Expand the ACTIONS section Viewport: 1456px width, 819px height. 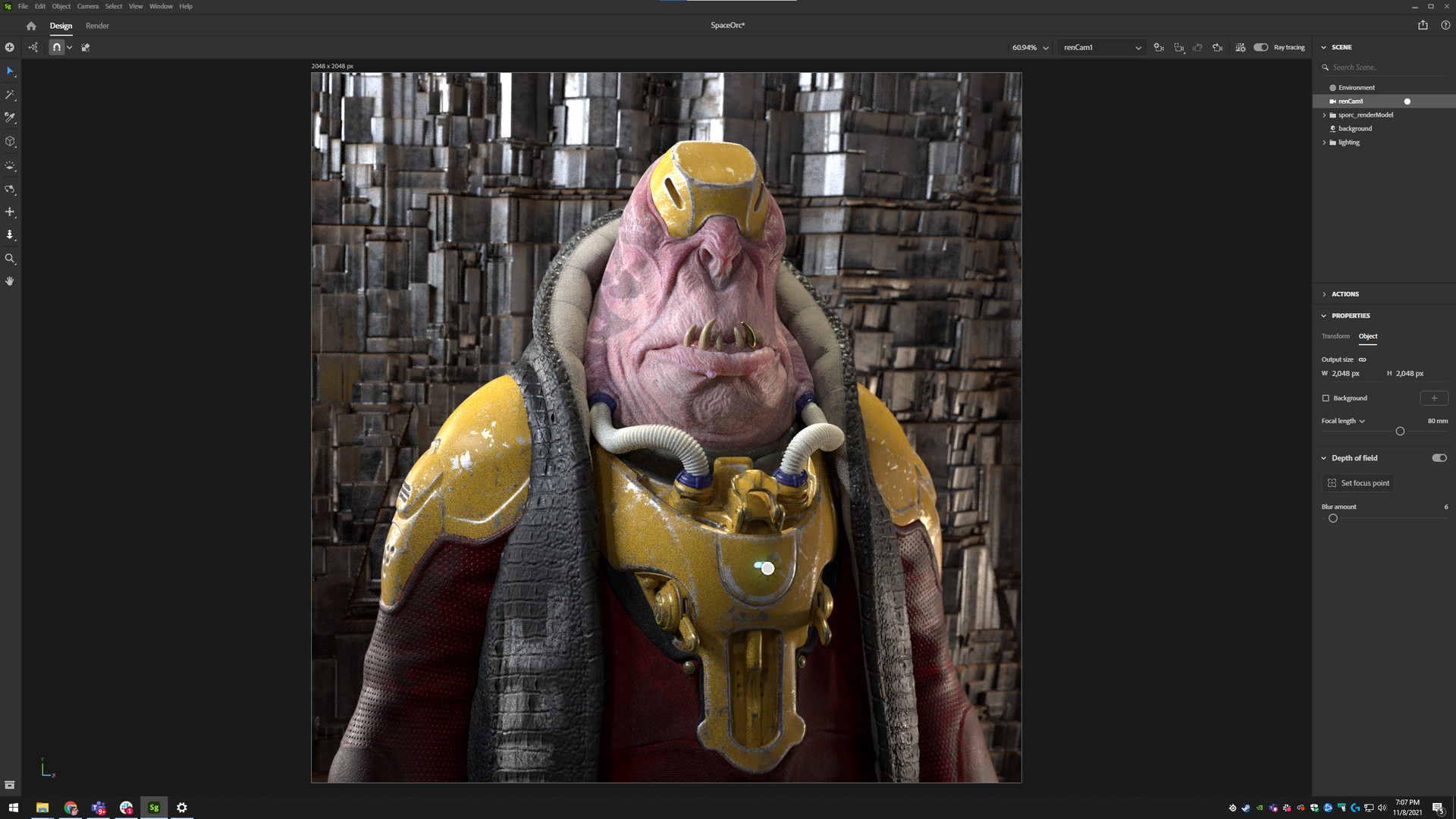click(x=1324, y=294)
